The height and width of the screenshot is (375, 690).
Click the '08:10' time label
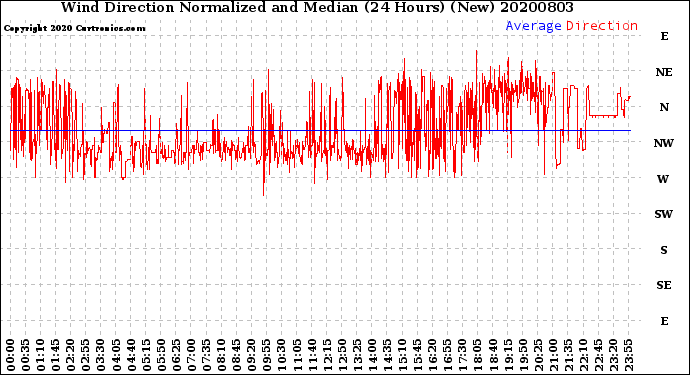[221, 355]
